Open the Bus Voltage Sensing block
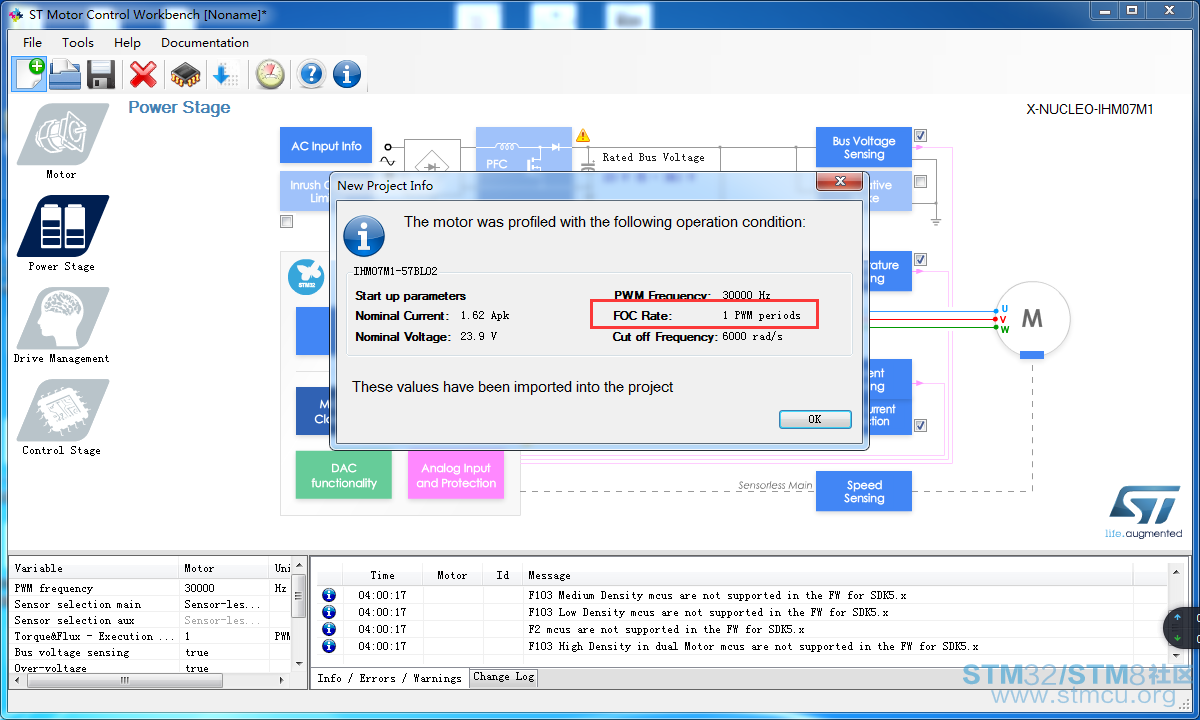Image resolution: width=1200 pixels, height=720 pixels. (x=864, y=148)
